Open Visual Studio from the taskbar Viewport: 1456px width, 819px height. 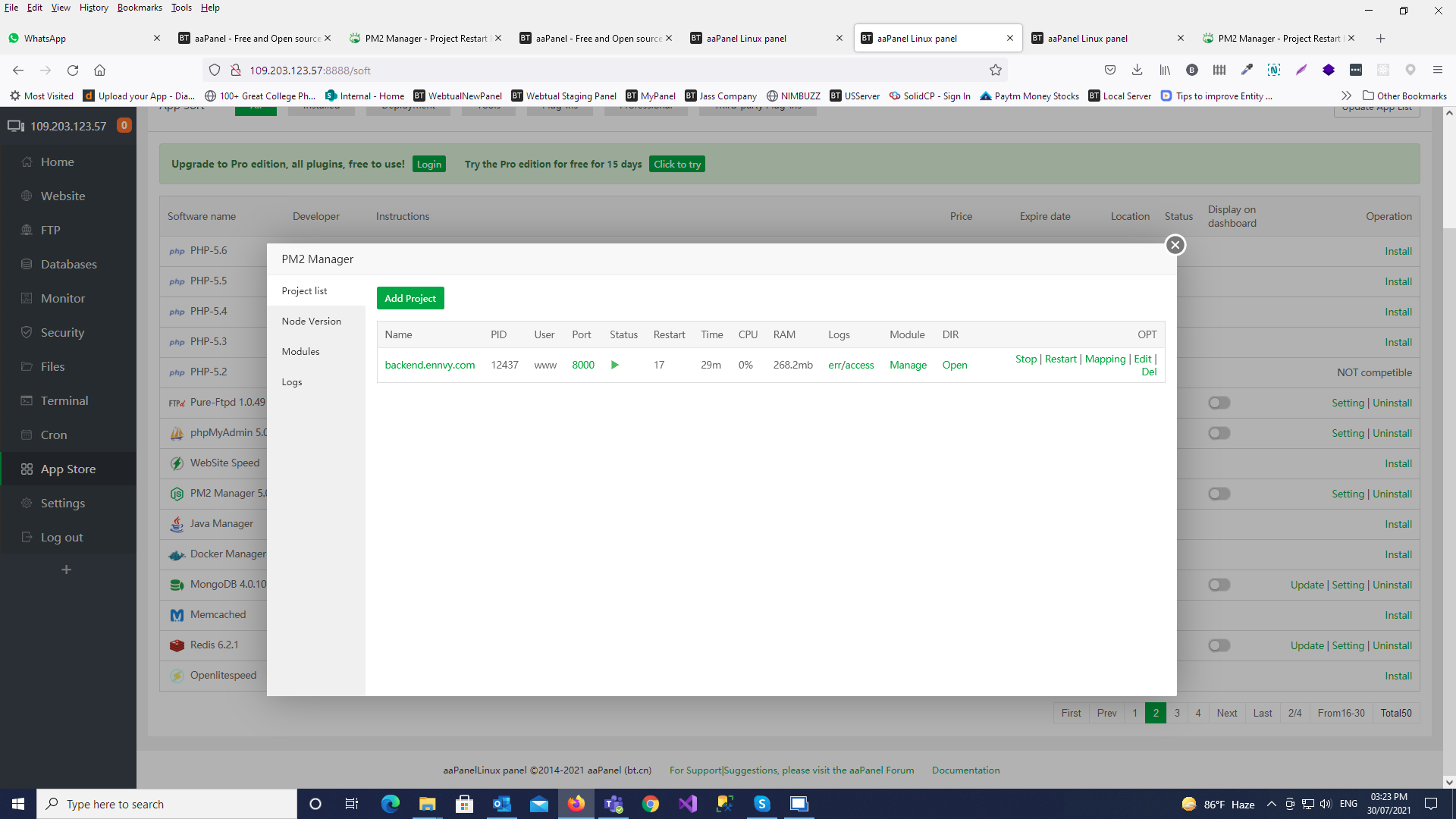pos(688,804)
